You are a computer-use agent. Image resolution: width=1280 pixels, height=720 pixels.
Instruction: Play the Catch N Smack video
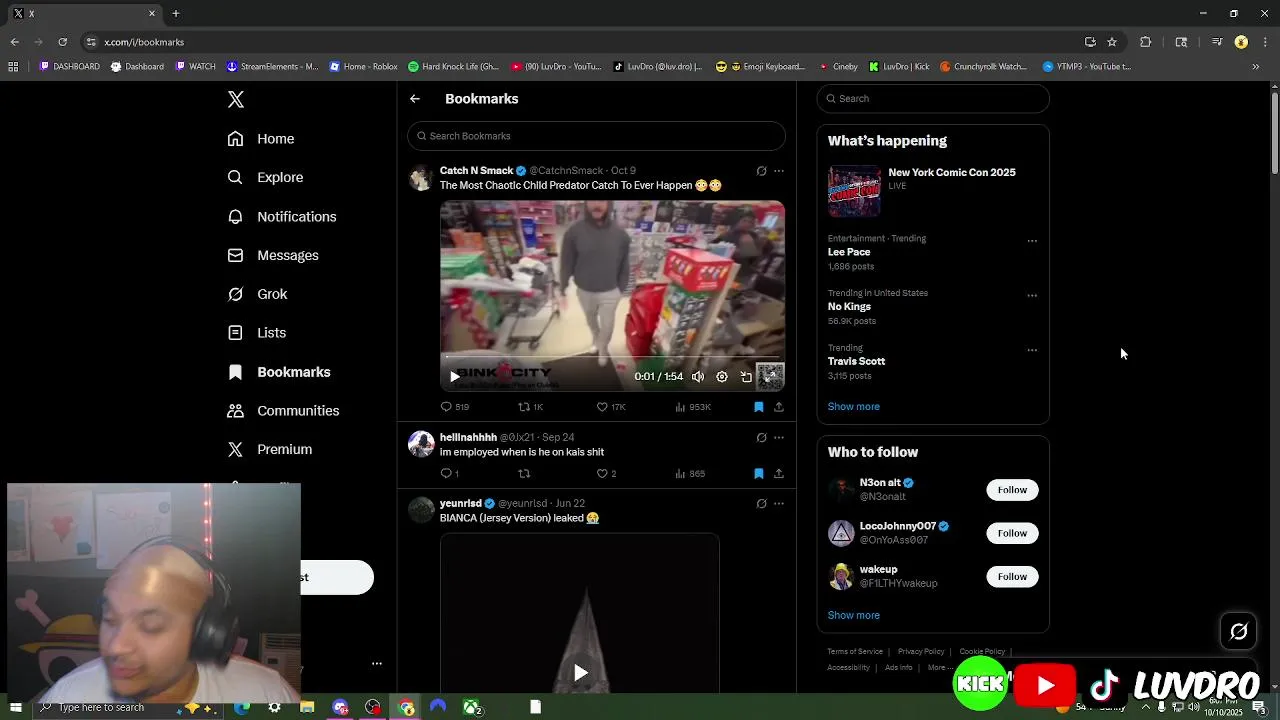[x=454, y=377]
